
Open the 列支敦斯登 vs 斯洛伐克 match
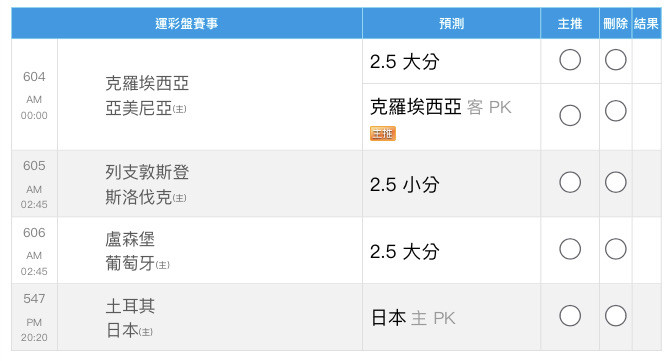(147, 185)
